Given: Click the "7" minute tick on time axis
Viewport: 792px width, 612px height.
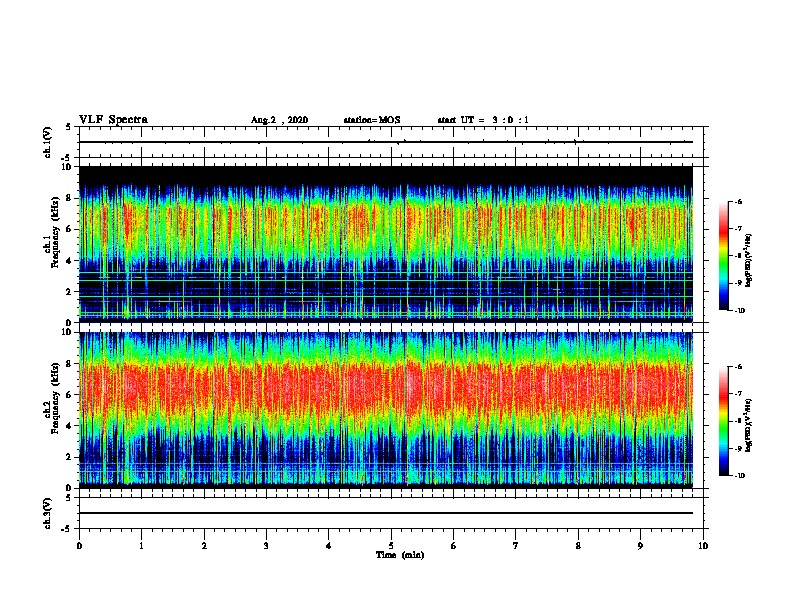Looking at the screenshot, I should [516, 546].
